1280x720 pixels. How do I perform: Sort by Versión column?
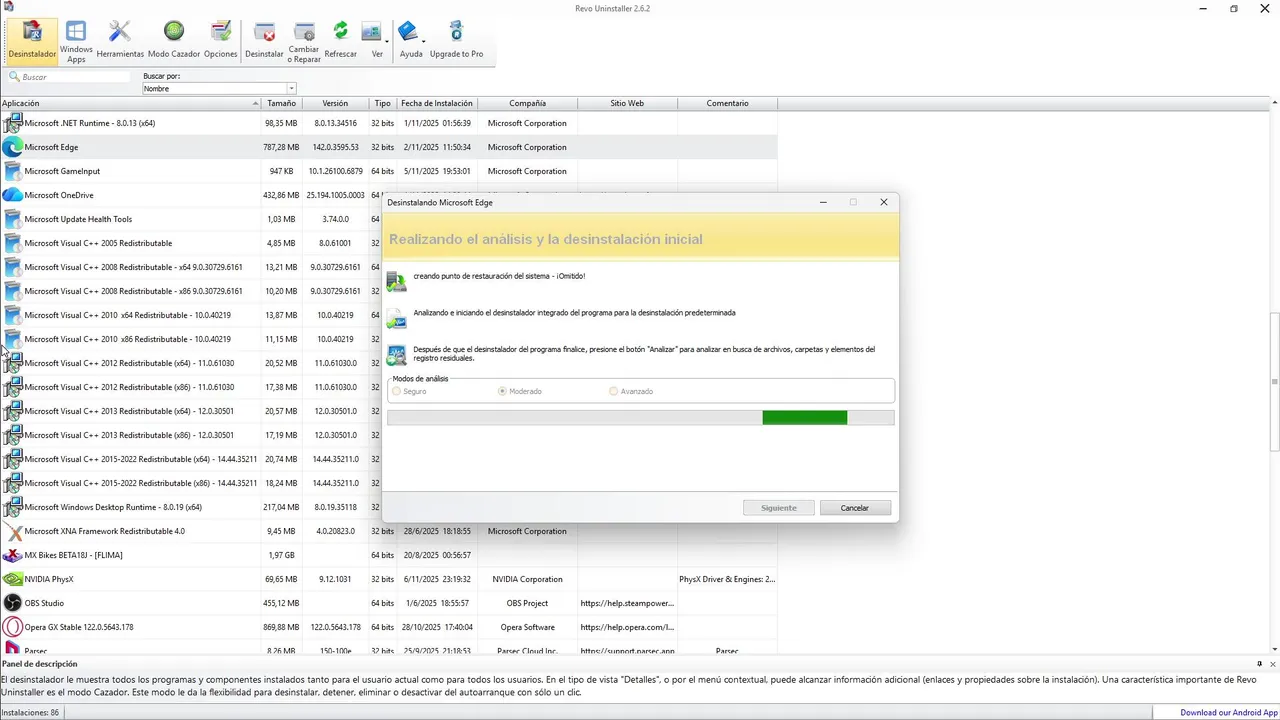335,103
